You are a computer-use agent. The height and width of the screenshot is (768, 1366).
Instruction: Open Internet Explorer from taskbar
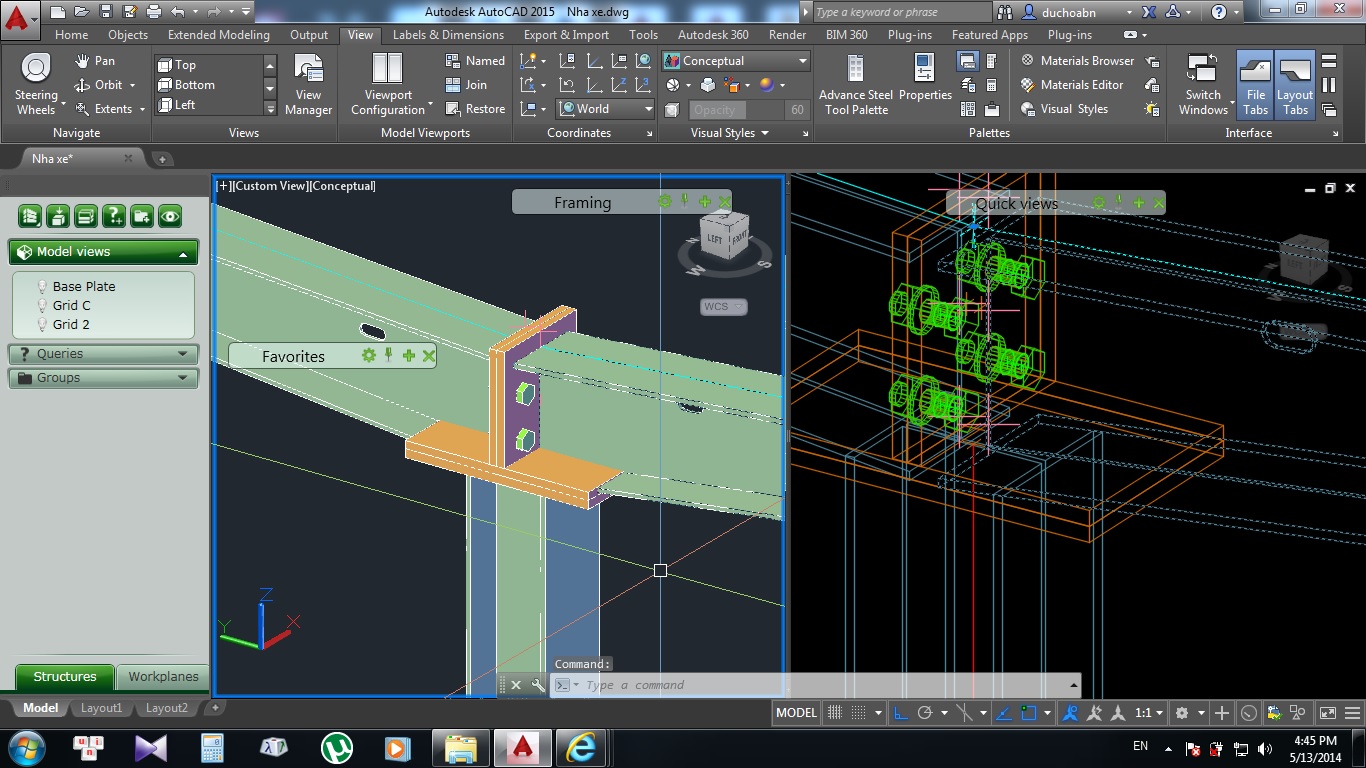[x=581, y=748]
